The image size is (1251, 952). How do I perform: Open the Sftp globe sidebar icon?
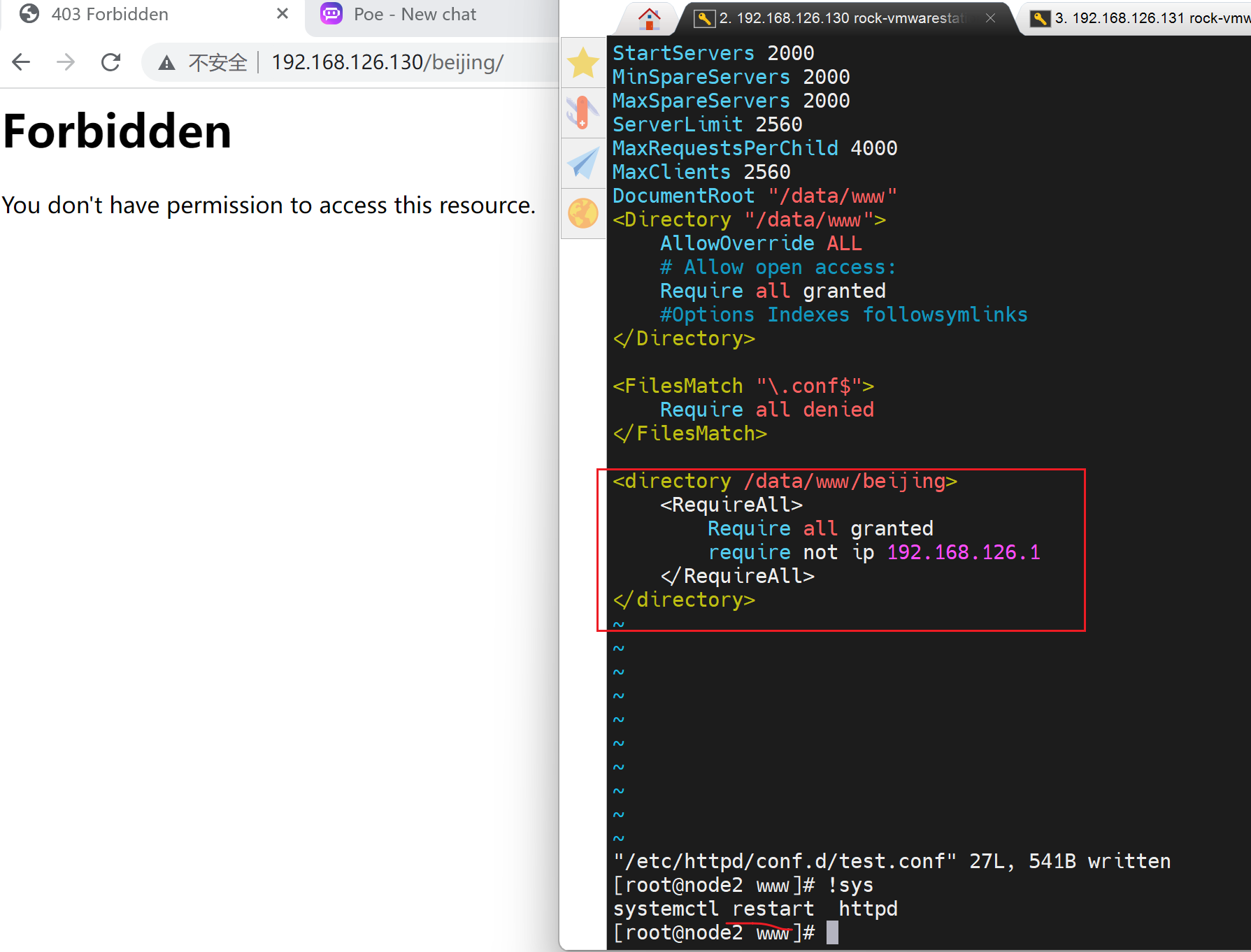[x=582, y=213]
